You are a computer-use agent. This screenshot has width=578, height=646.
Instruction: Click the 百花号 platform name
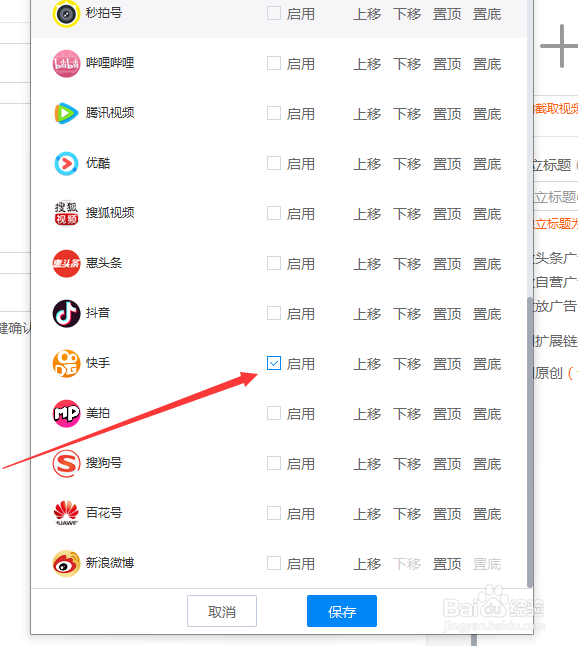(x=104, y=513)
